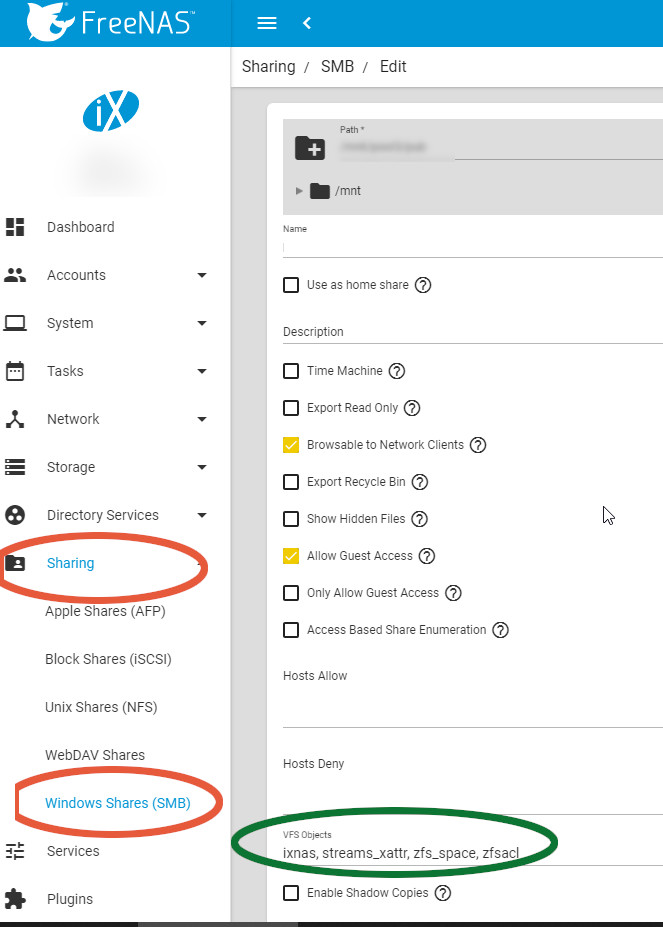Show help for Use as home share
The image size is (663, 927).
tap(423, 285)
